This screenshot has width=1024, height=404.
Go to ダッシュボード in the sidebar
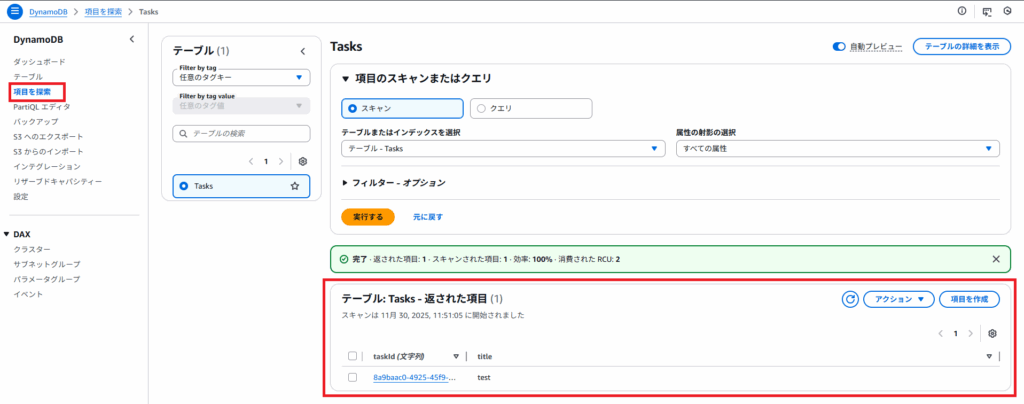click(40, 62)
